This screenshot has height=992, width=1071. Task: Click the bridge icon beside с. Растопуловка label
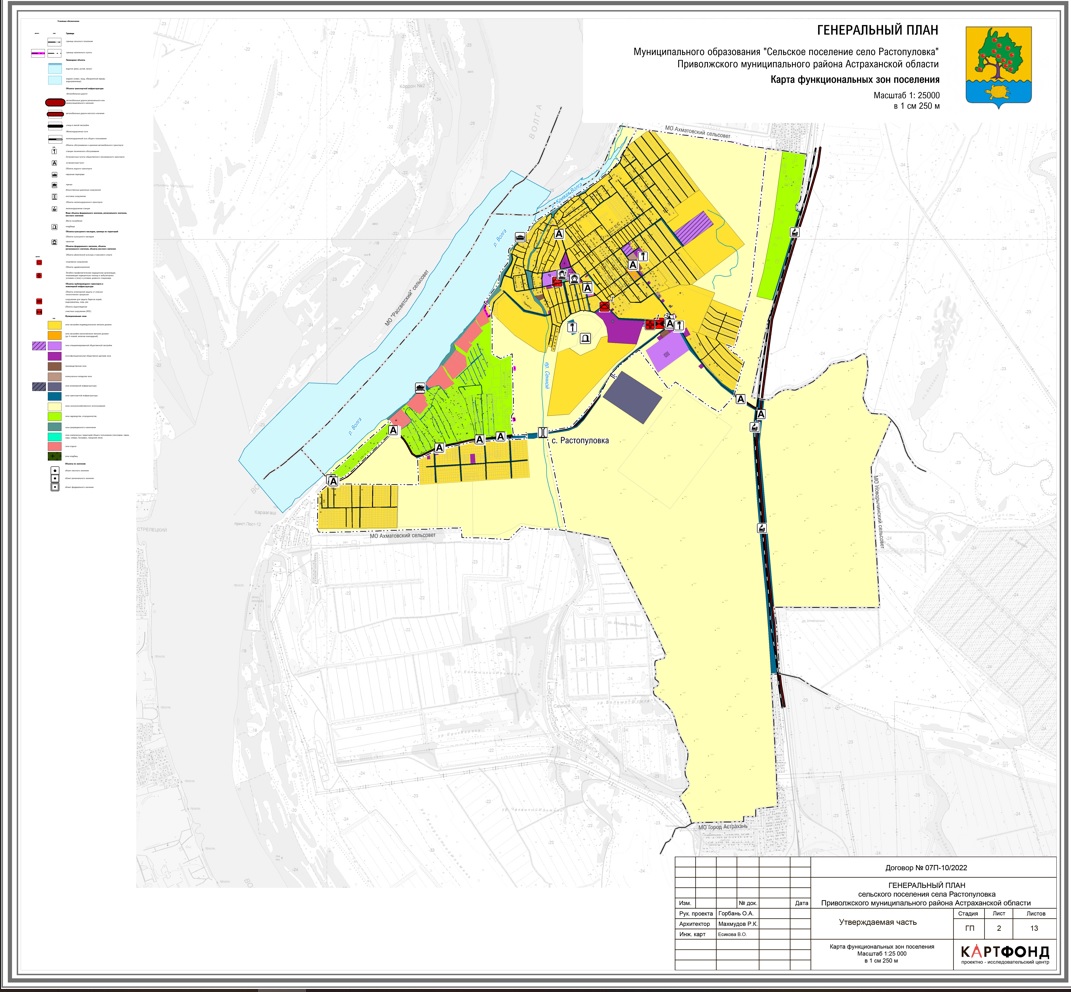tap(541, 434)
